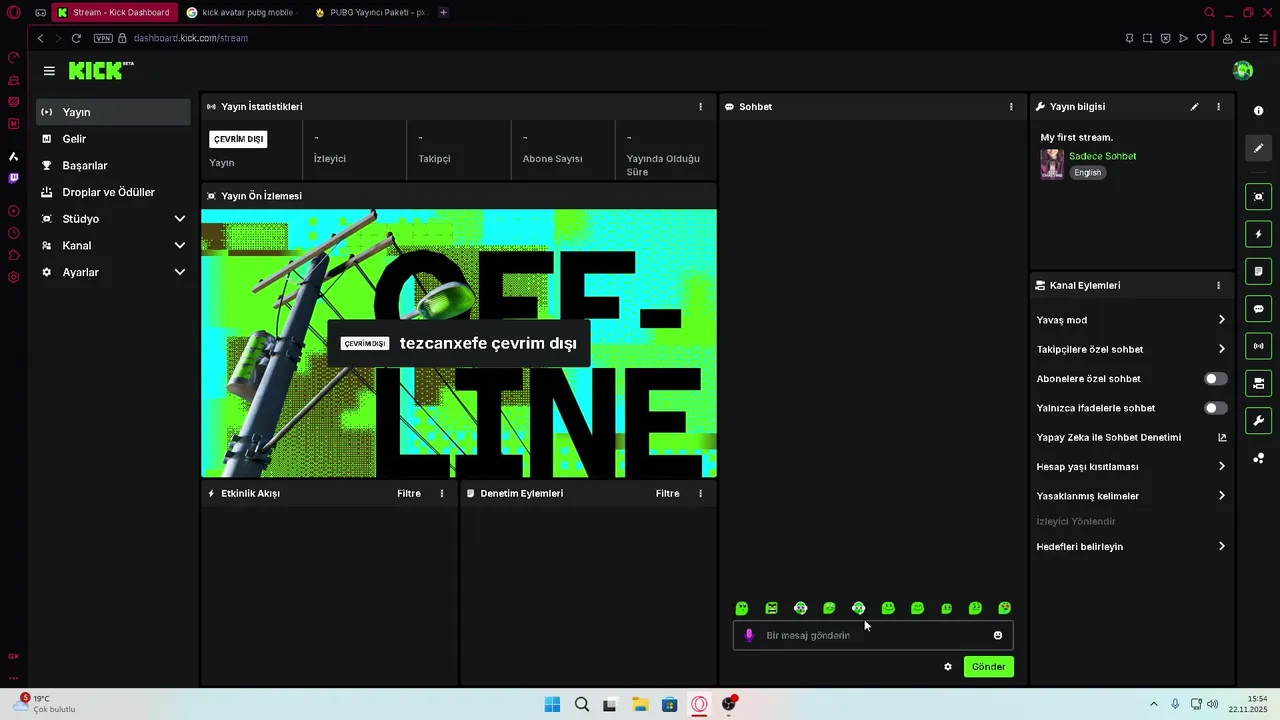Toggle the camera stream-info icon in right sidebar
This screenshot has width=1280, height=720.
tap(1258, 383)
